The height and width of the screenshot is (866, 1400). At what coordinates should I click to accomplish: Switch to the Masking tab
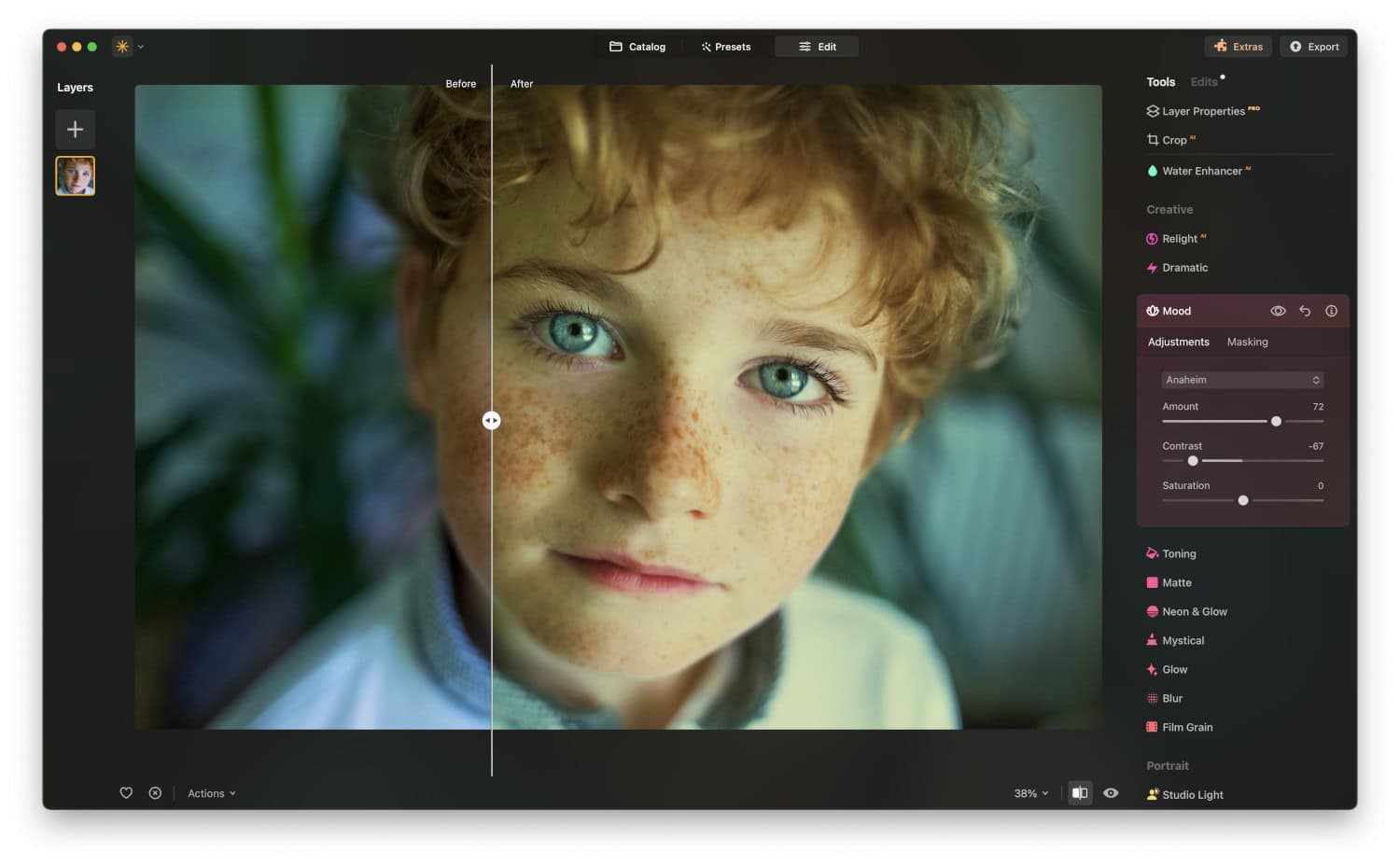(1247, 342)
